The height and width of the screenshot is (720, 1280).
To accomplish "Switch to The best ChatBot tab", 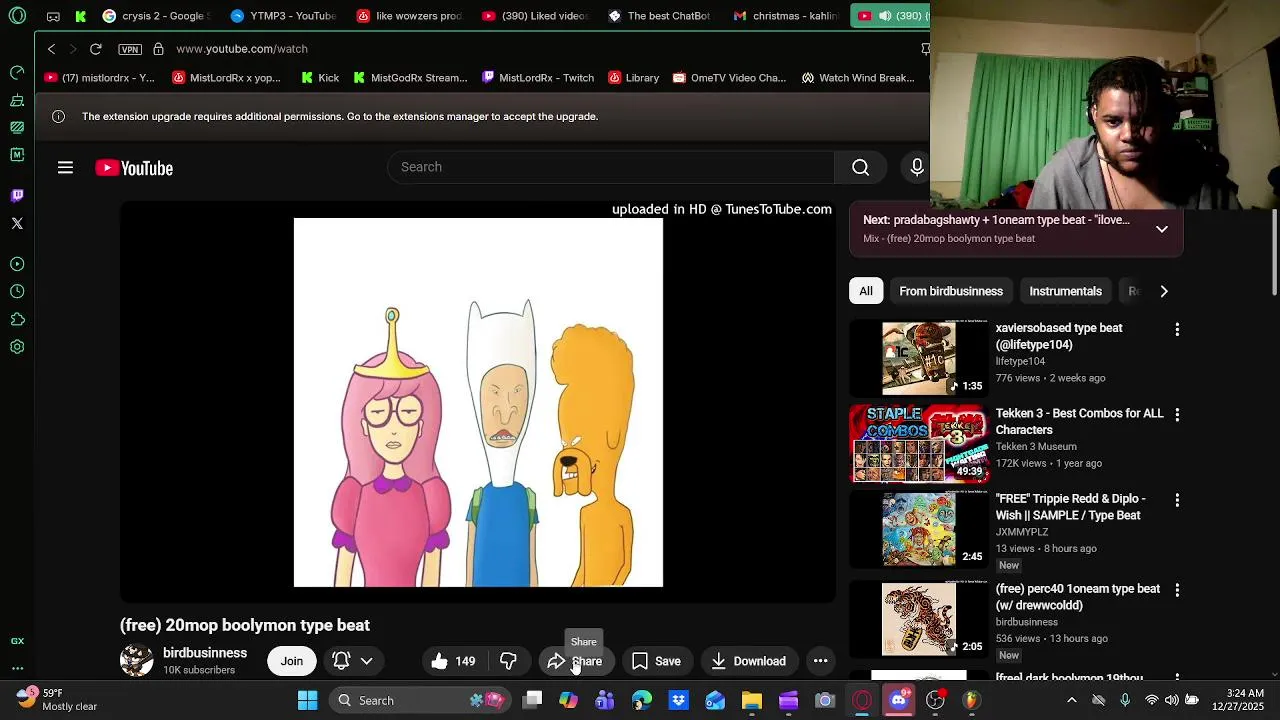I will coord(660,16).
